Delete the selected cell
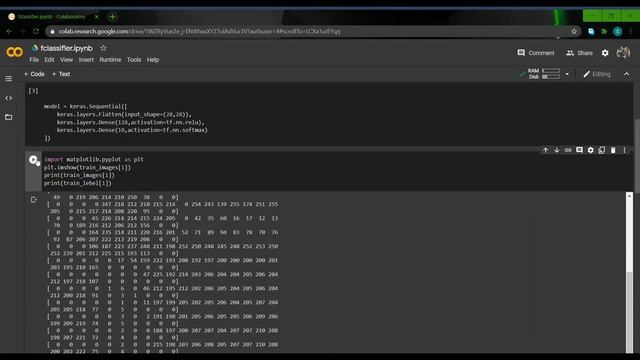Screen dimensions: 640x360 click(613, 150)
